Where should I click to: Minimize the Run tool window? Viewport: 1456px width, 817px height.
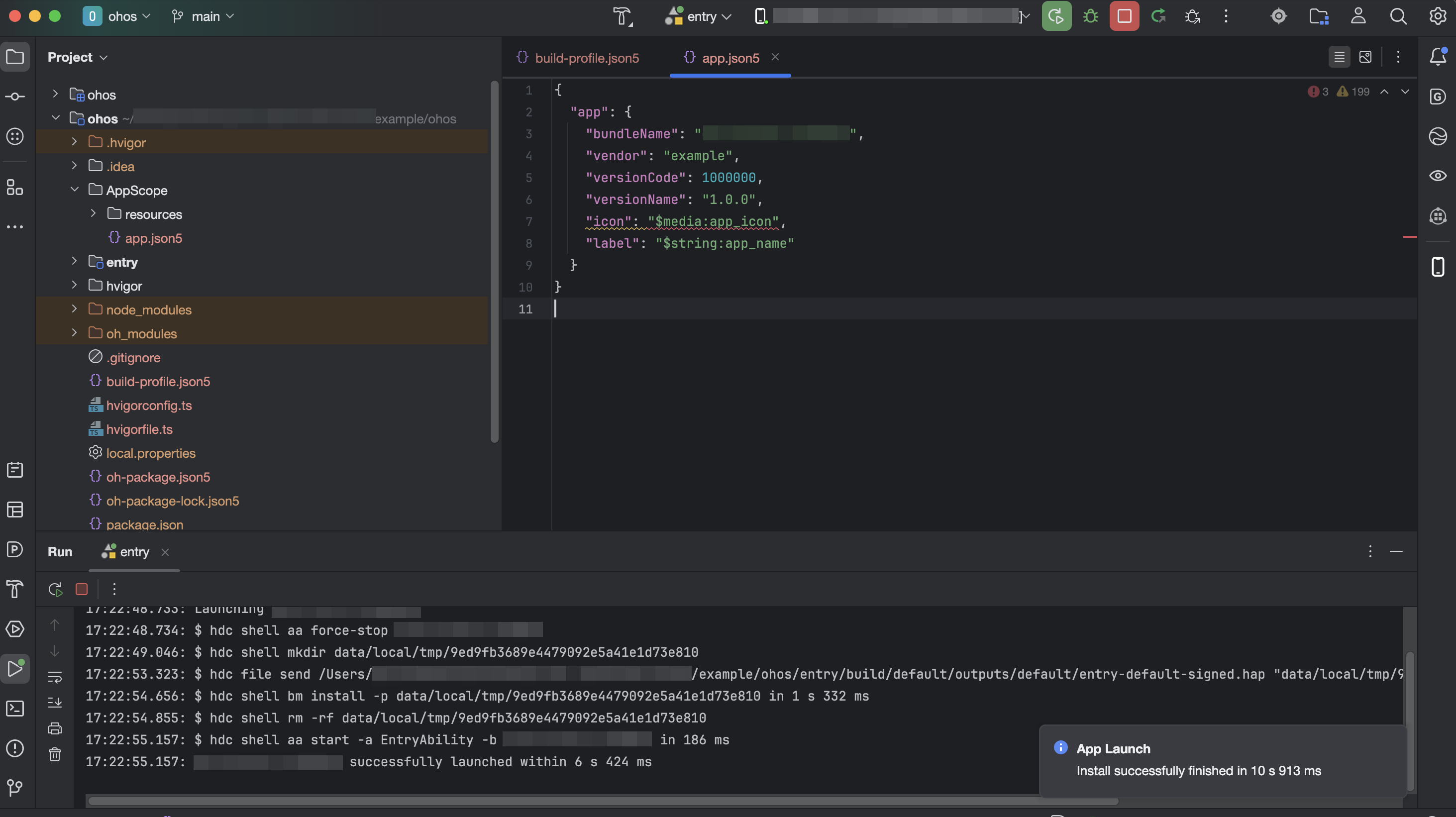pyautogui.click(x=1396, y=551)
